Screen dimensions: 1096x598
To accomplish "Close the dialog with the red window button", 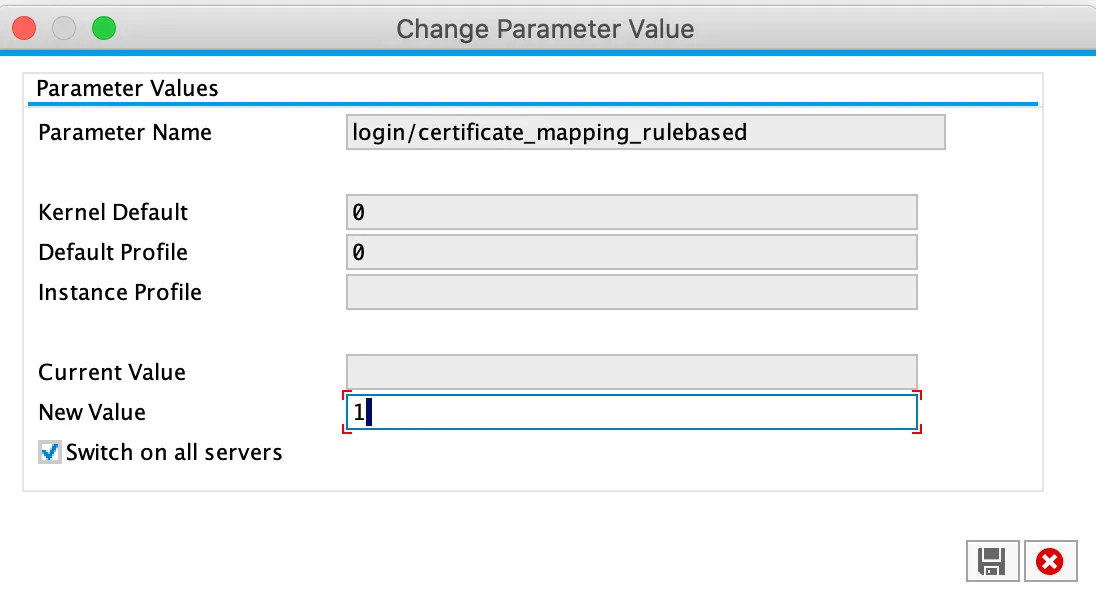I will tap(24, 28).
